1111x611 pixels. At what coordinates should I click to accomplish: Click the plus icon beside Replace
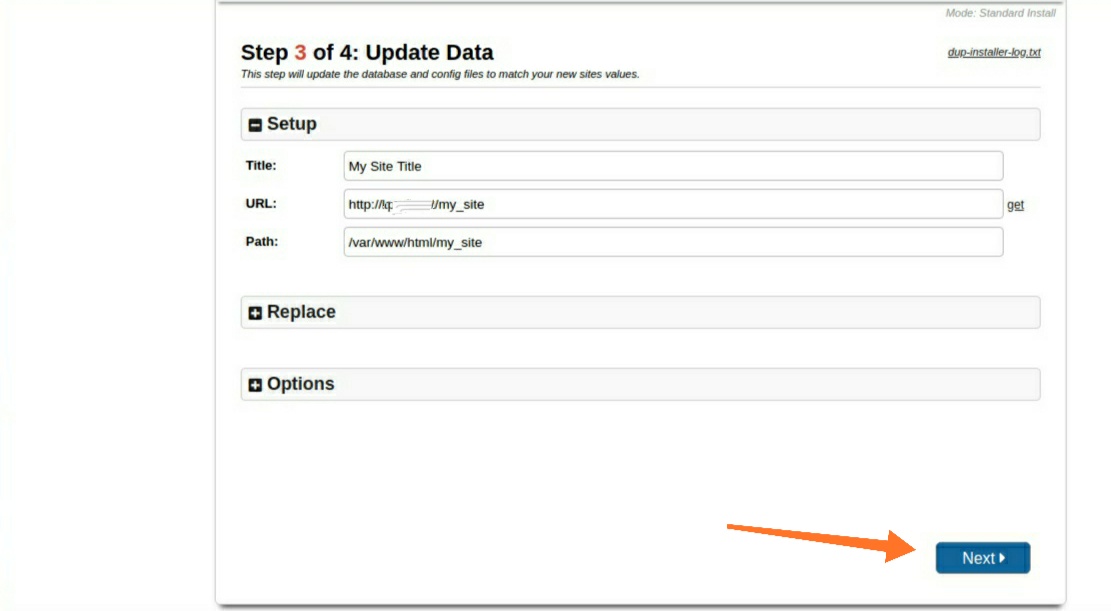pos(255,313)
